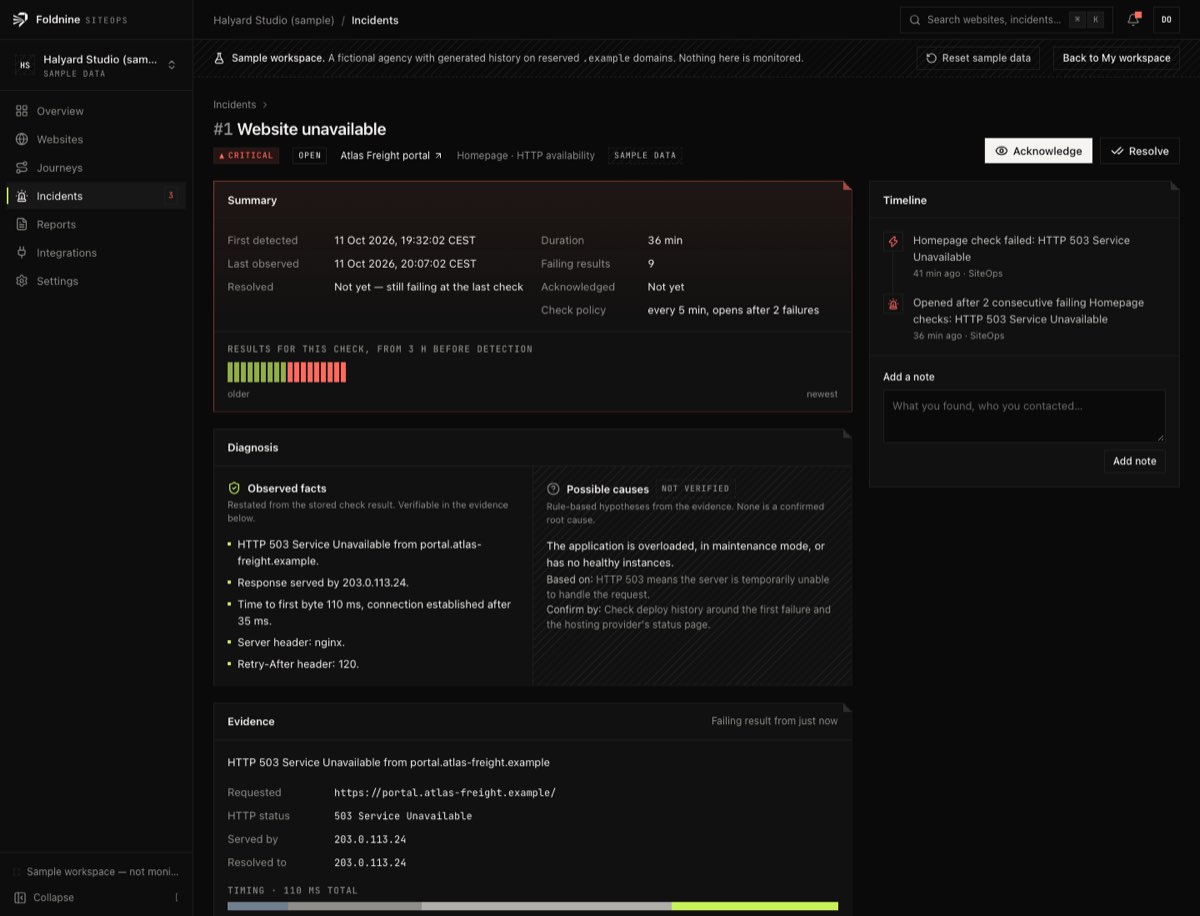This screenshot has height=916, width=1200.
Task: Click Reset sample data button
Action: pyautogui.click(x=978, y=58)
